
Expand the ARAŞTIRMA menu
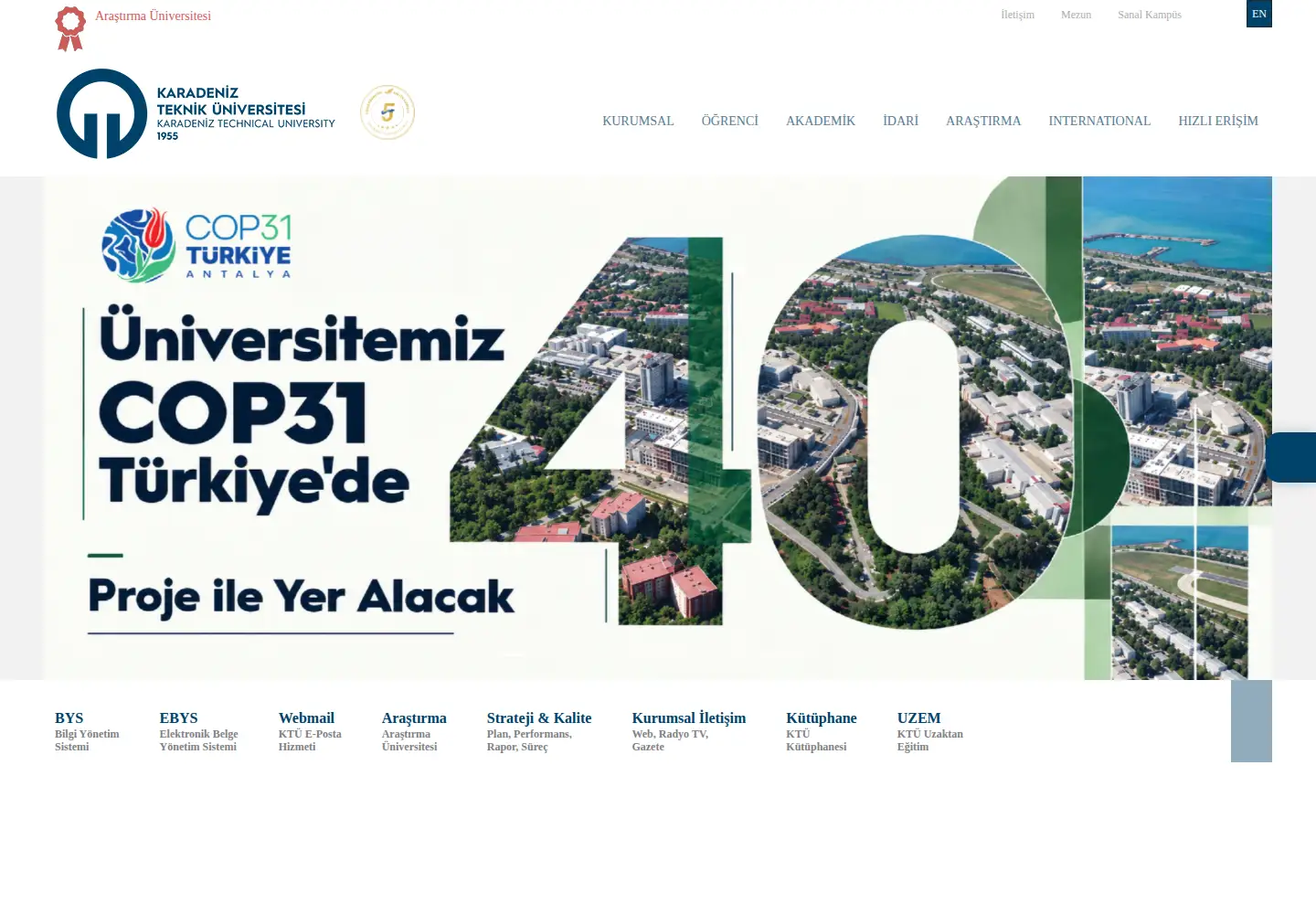tap(983, 121)
